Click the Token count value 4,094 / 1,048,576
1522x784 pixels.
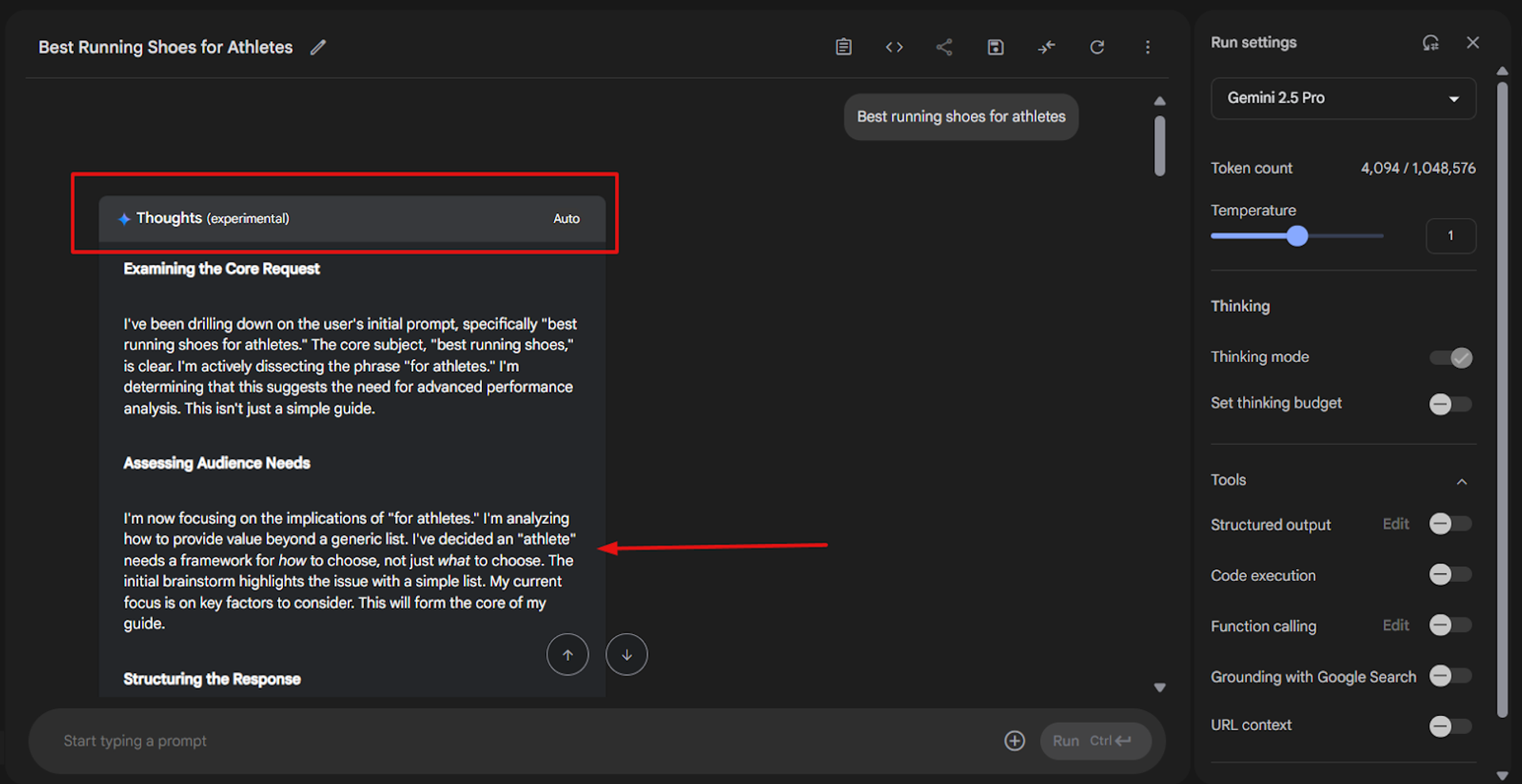(x=1418, y=168)
